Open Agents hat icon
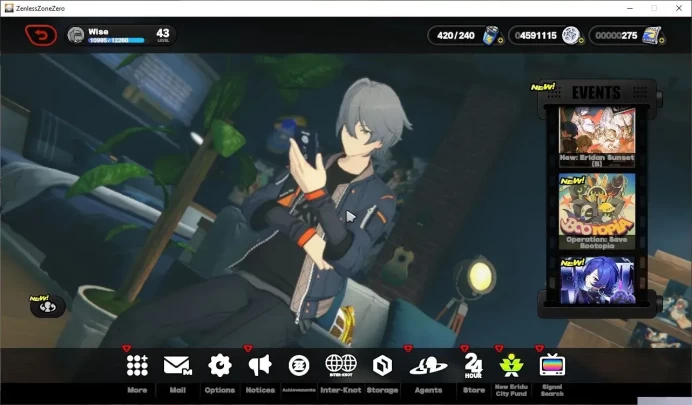This screenshot has height=405, width=692. click(x=428, y=366)
